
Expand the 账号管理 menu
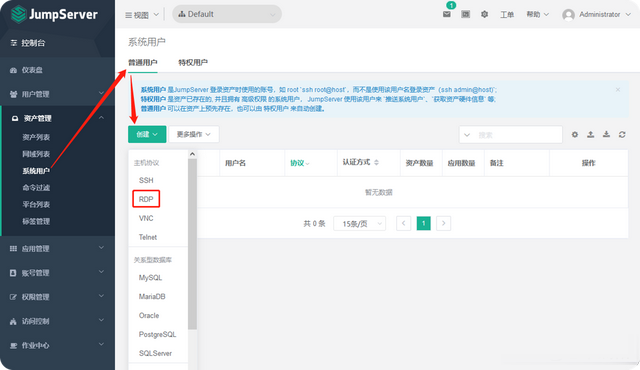57,273
